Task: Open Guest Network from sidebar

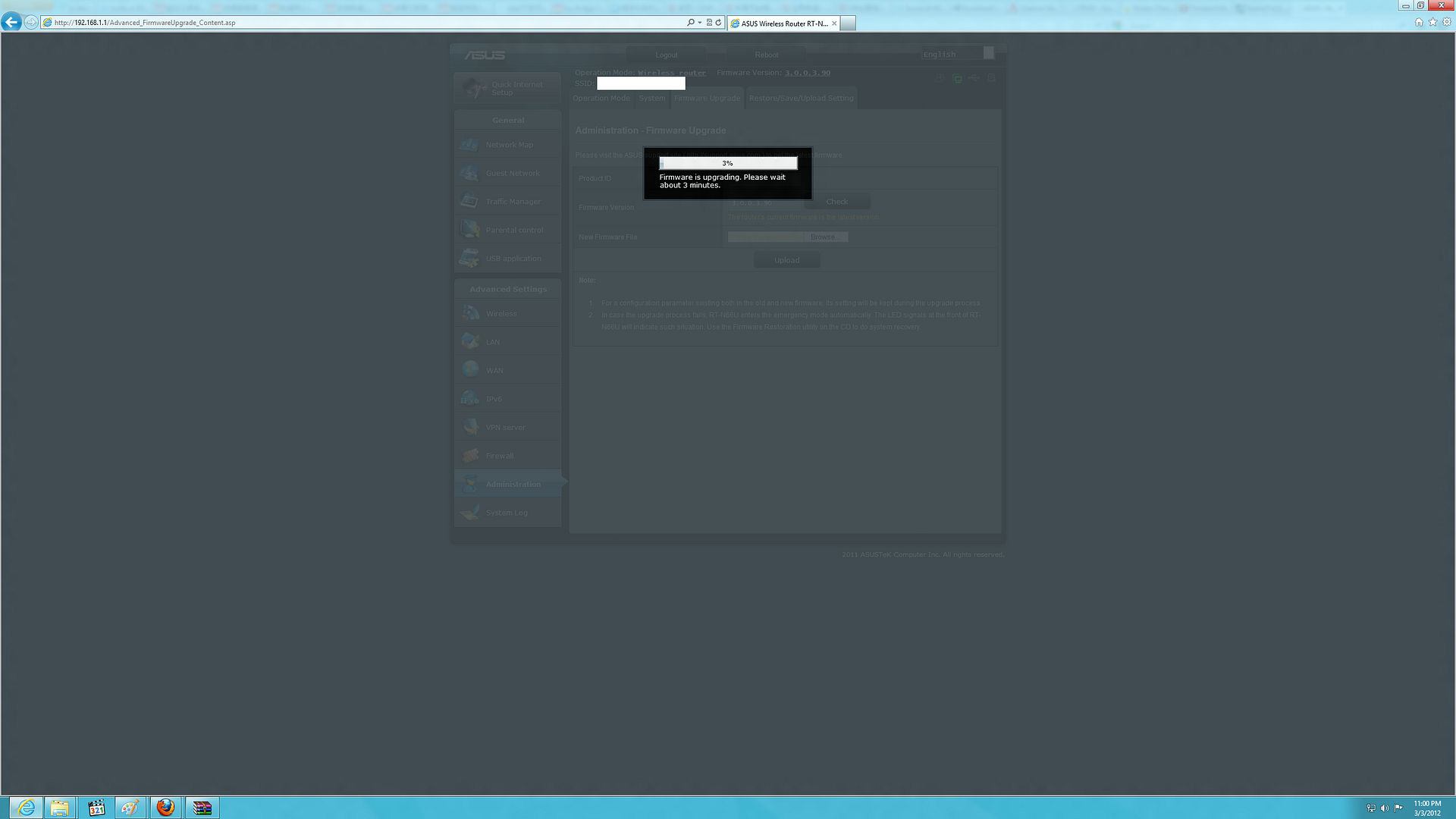Action: [513, 174]
